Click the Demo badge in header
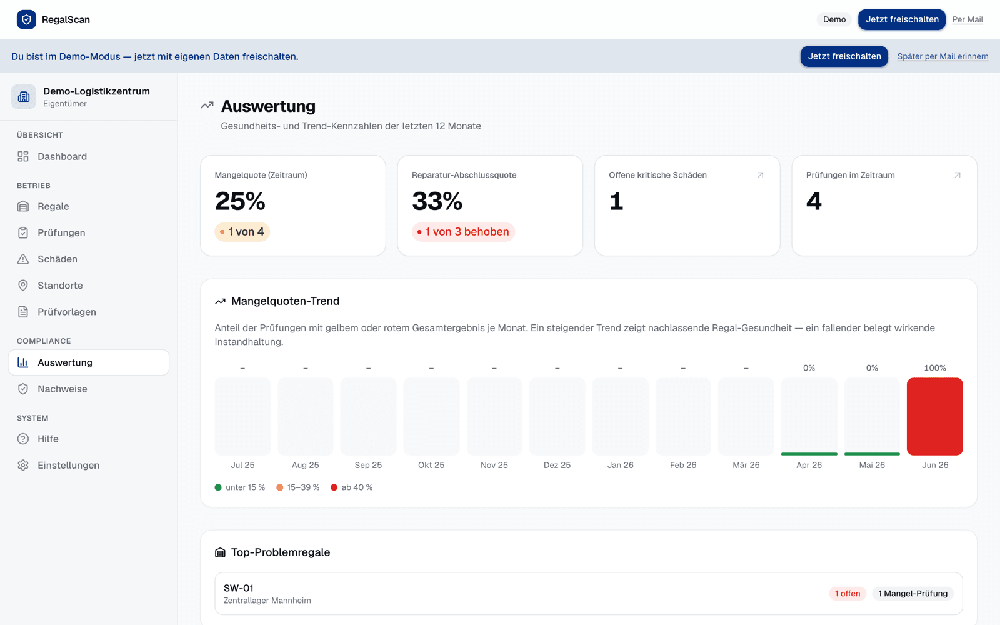The height and width of the screenshot is (625, 1000). (x=834, y=19)
